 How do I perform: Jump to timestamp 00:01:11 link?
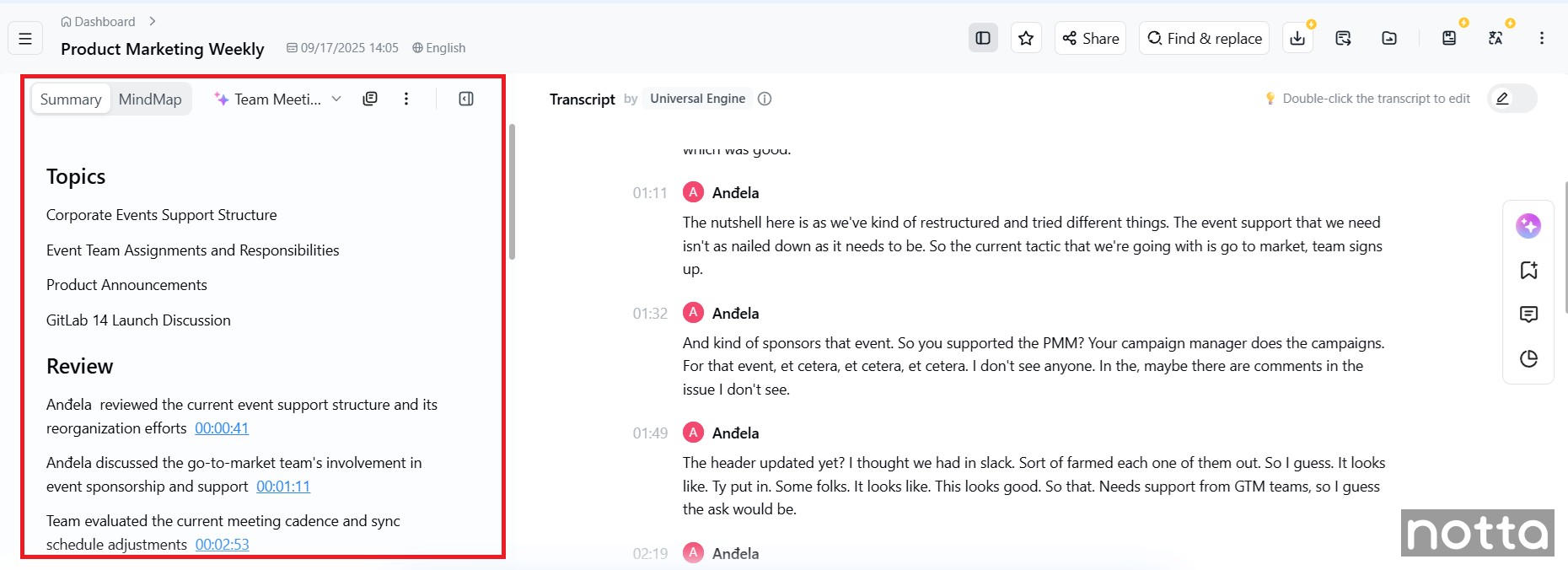point(283,487)
